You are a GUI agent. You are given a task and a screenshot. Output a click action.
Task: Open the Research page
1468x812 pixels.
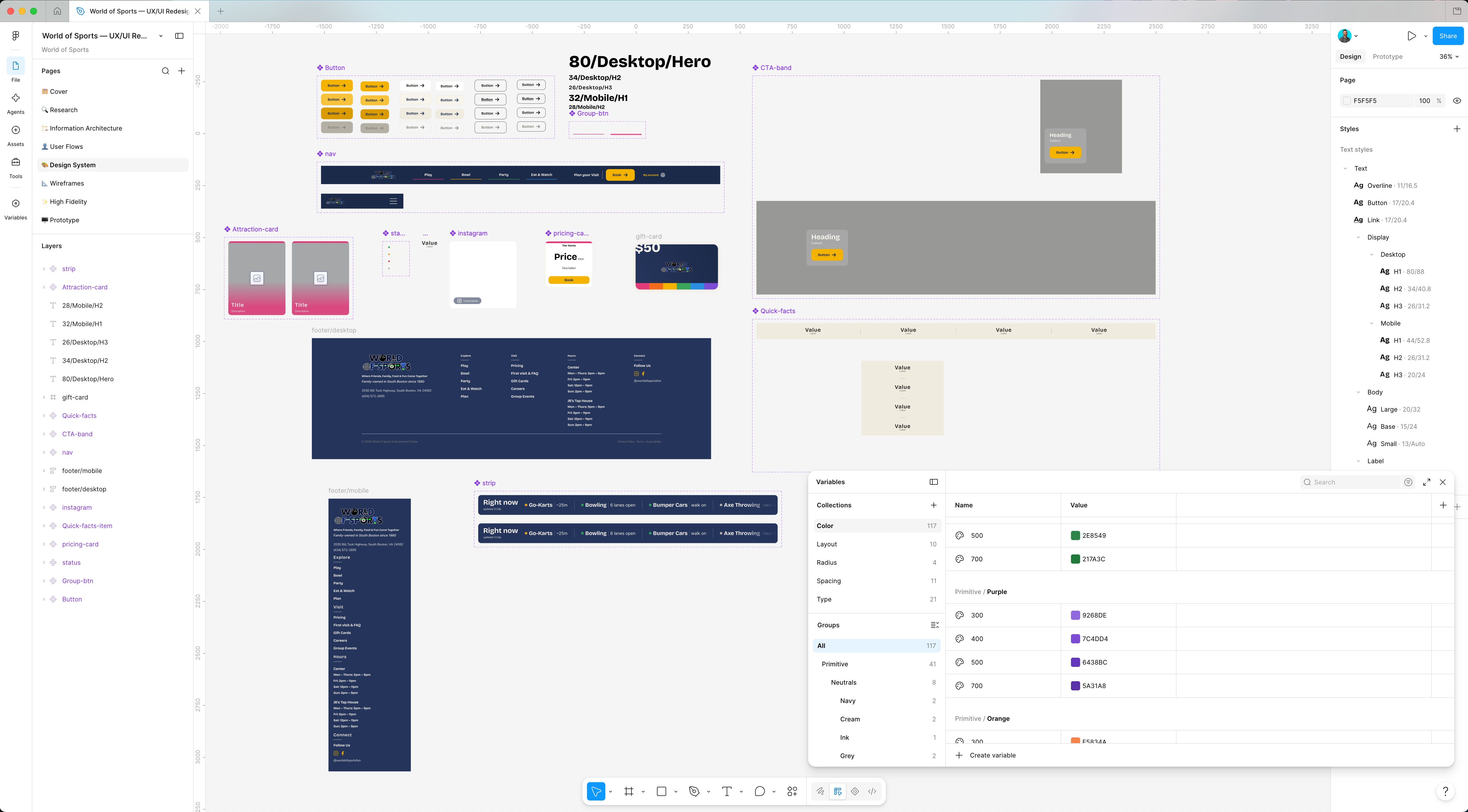(63, 110)
